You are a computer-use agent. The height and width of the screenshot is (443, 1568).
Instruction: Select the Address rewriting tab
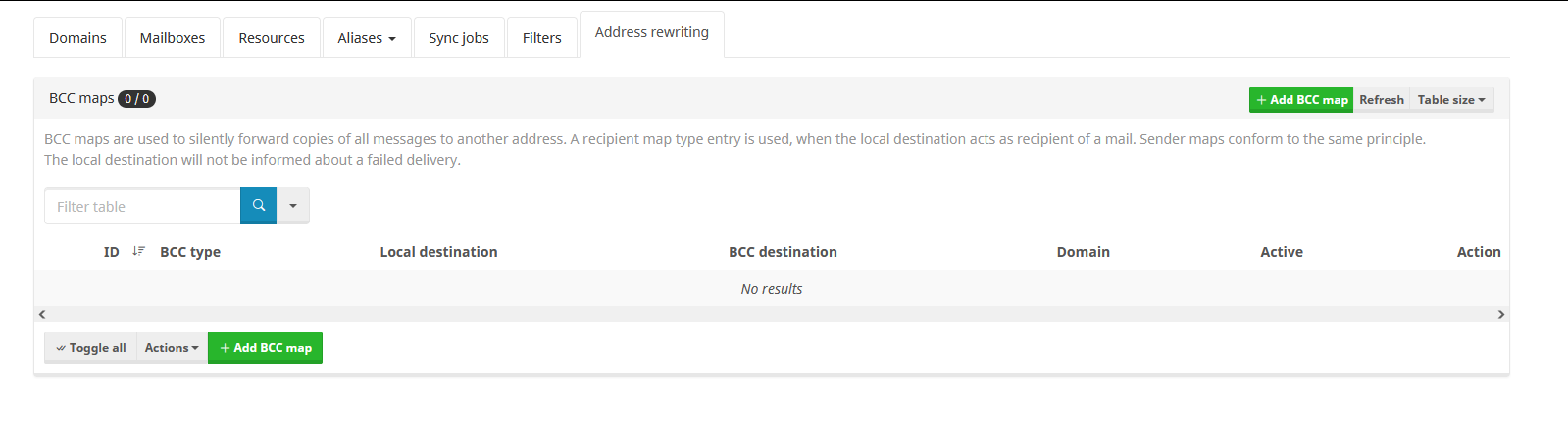pyautogui.click(x=652, y=33)
